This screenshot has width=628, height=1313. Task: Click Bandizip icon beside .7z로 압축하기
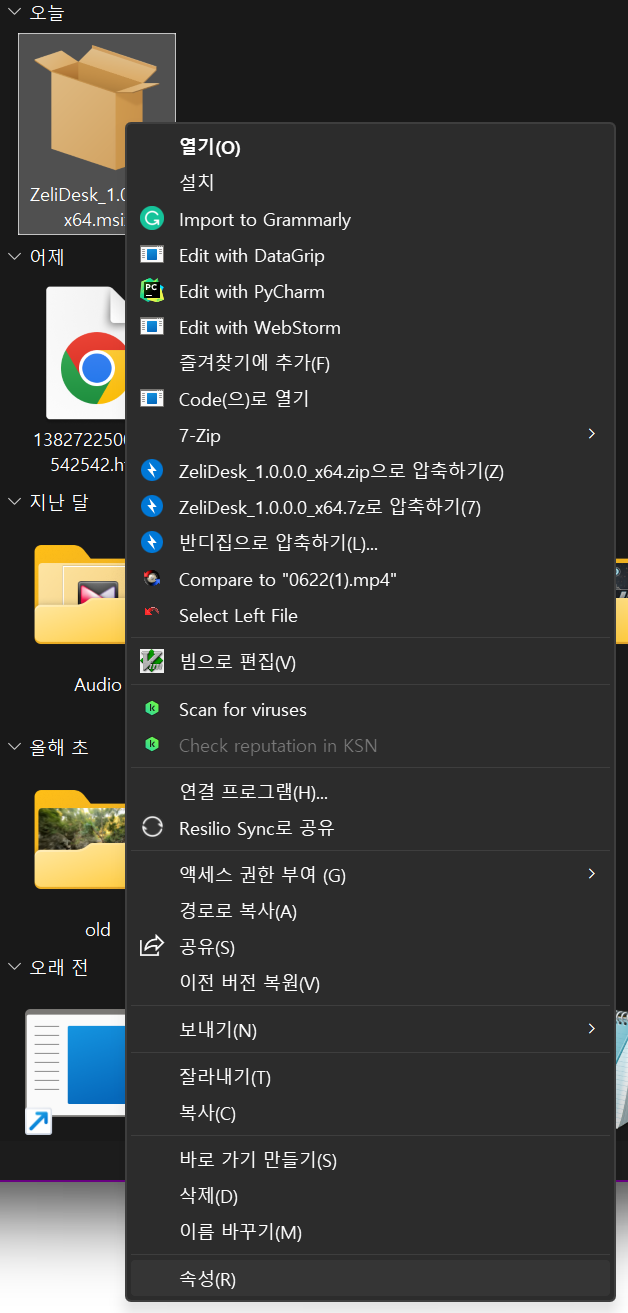[152, 507]
